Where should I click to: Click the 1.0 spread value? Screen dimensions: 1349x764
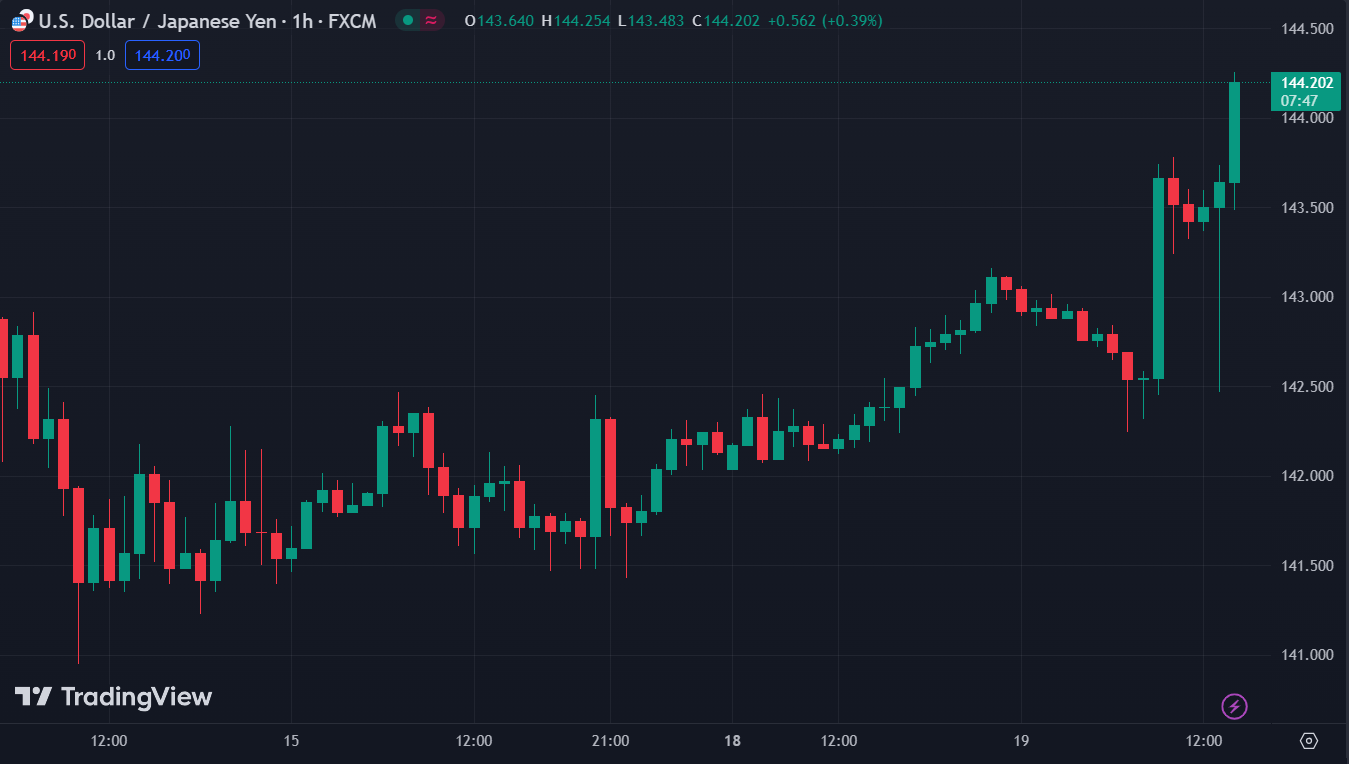coord(105,56)
